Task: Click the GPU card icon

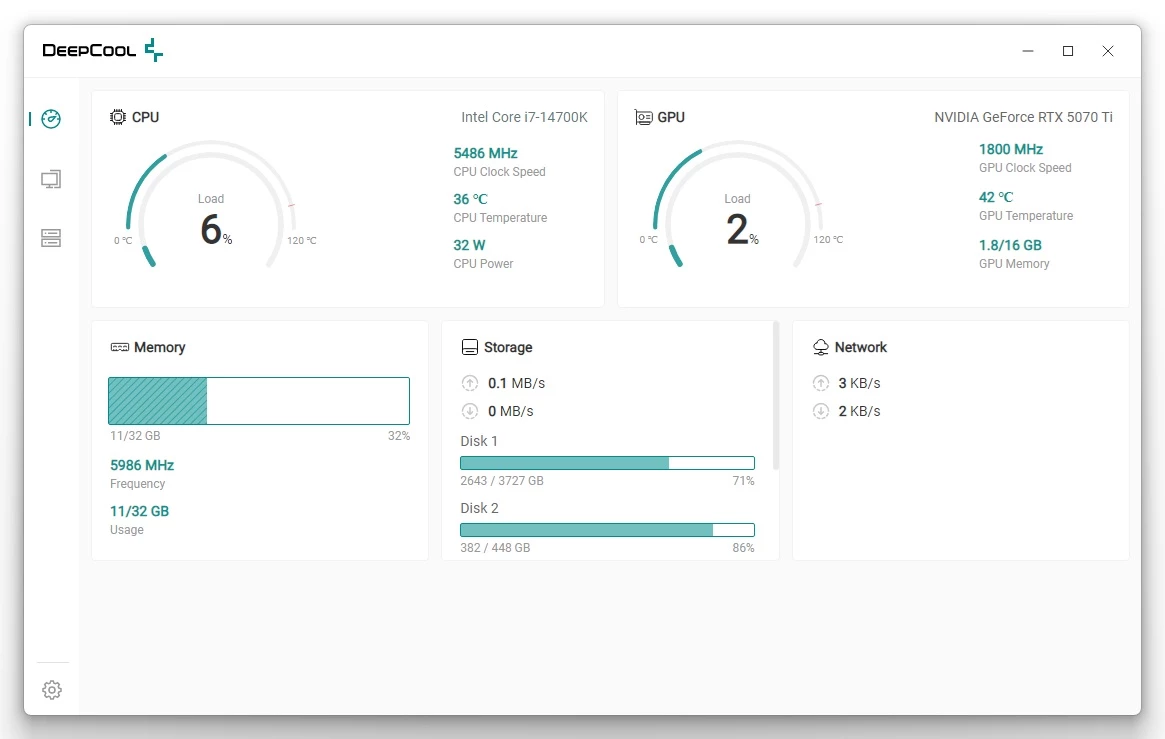Action: point(644,117)
